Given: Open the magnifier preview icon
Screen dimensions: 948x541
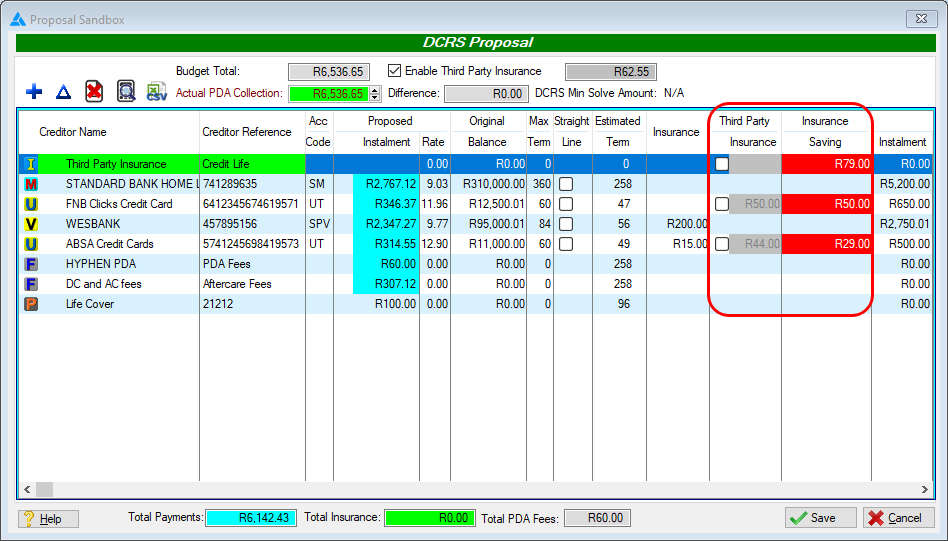Looking at the screenshot, I should coord(126,92).
